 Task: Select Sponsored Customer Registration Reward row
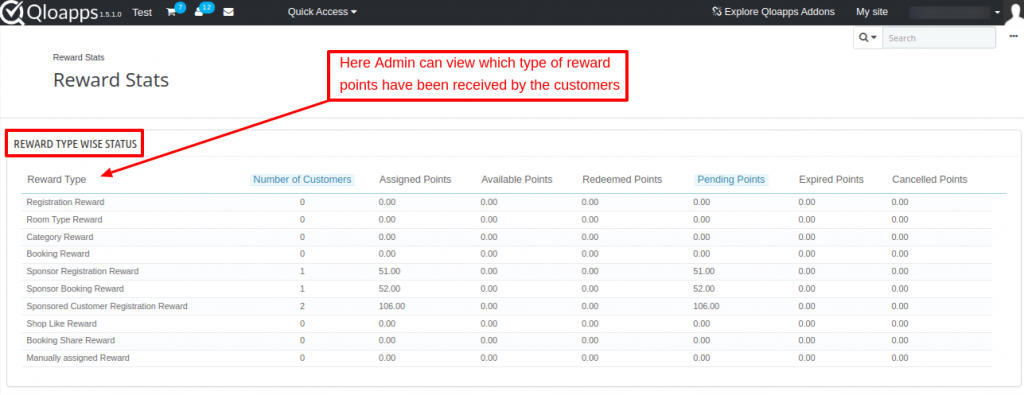coord(506,306)
